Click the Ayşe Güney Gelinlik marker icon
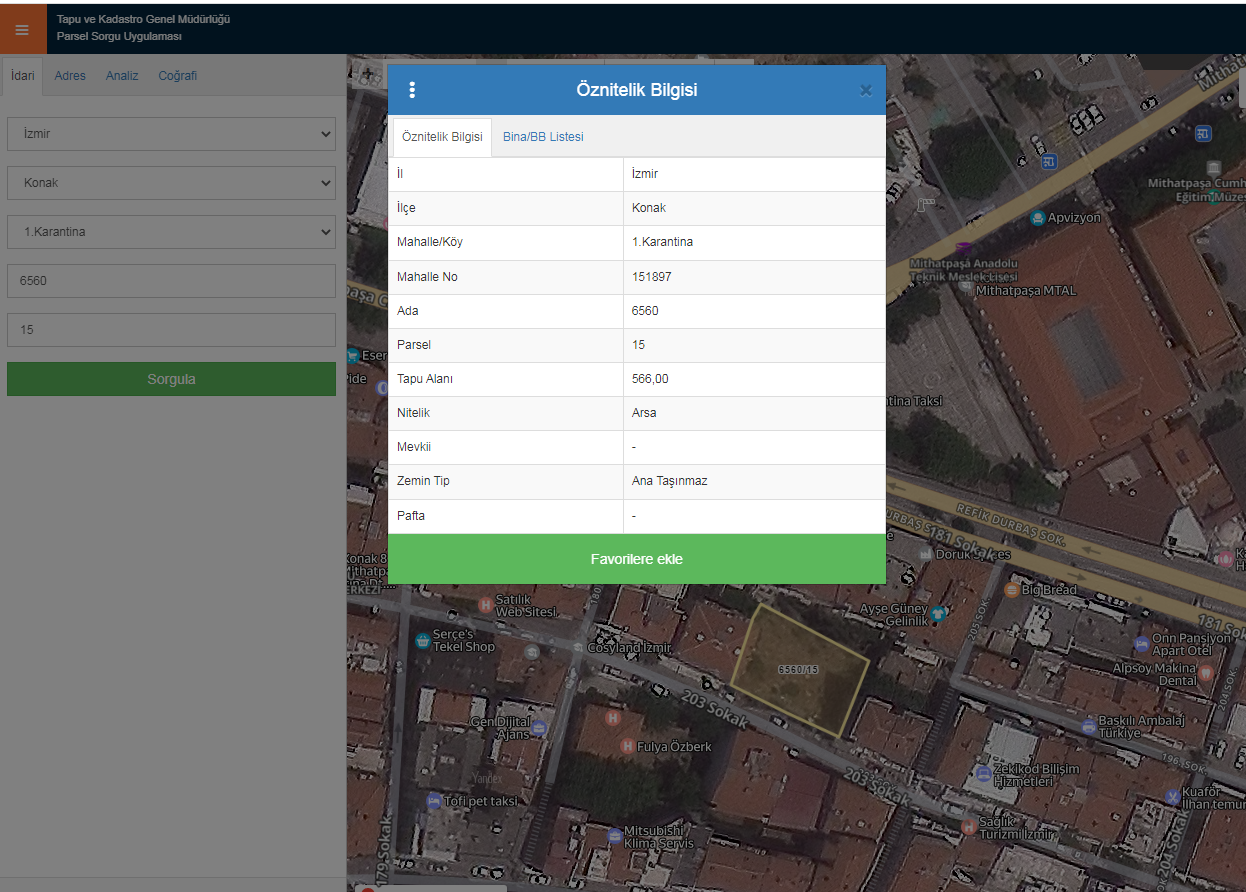The height and width of the screenshot is (892, 1246). (937, 614)
